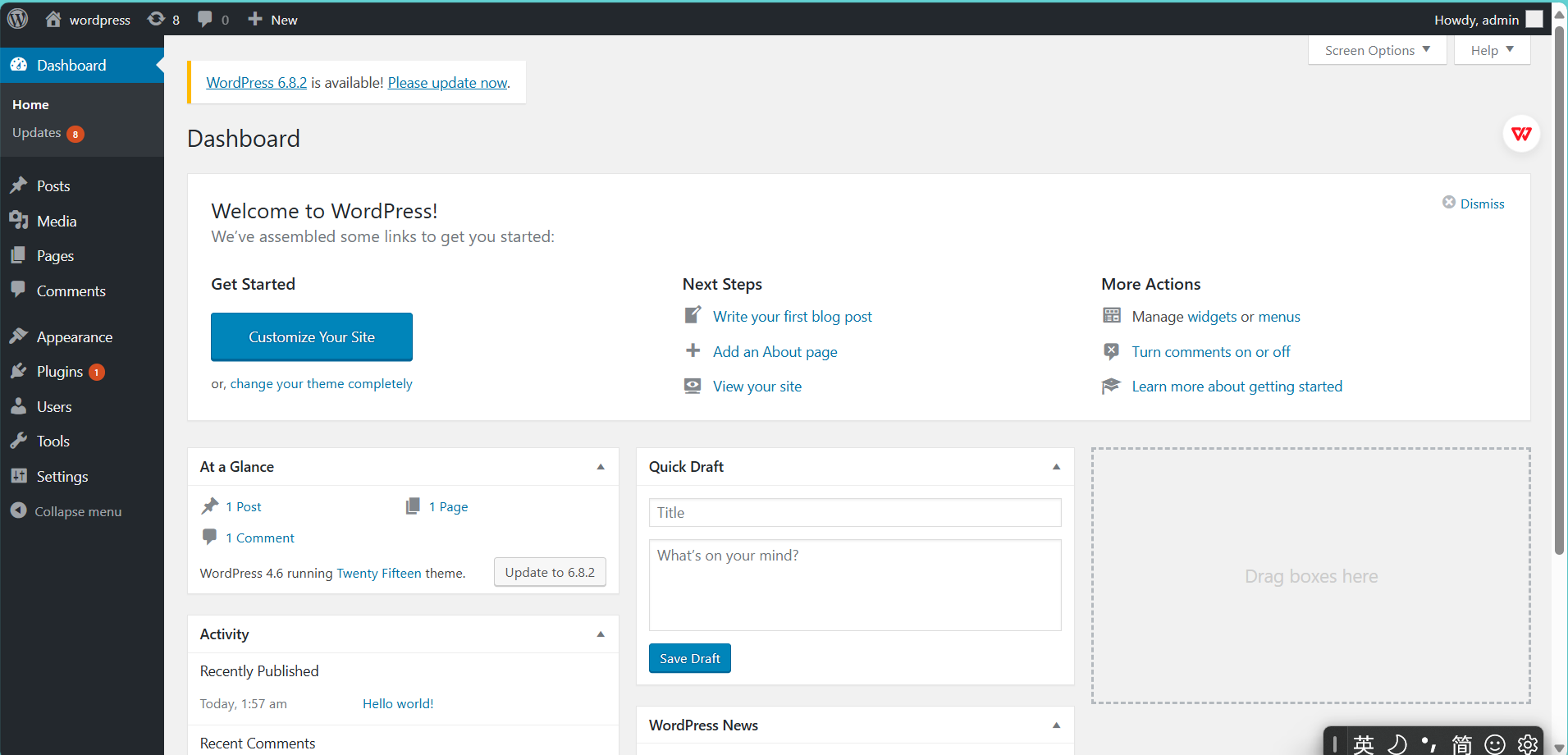Click the pushpin icon beside 1 Post
This screenshot has width=1568, height=755.
click(210, 506)
